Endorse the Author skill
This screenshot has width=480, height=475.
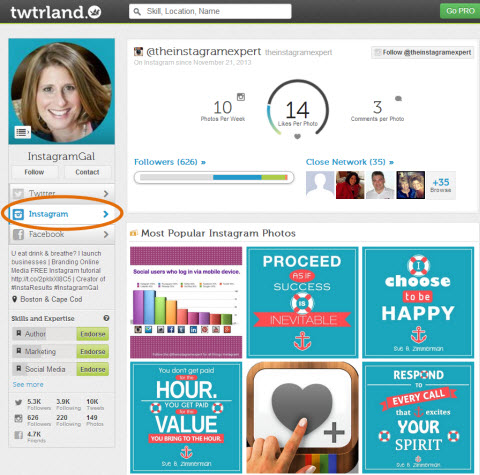click(x=93, y=334)
